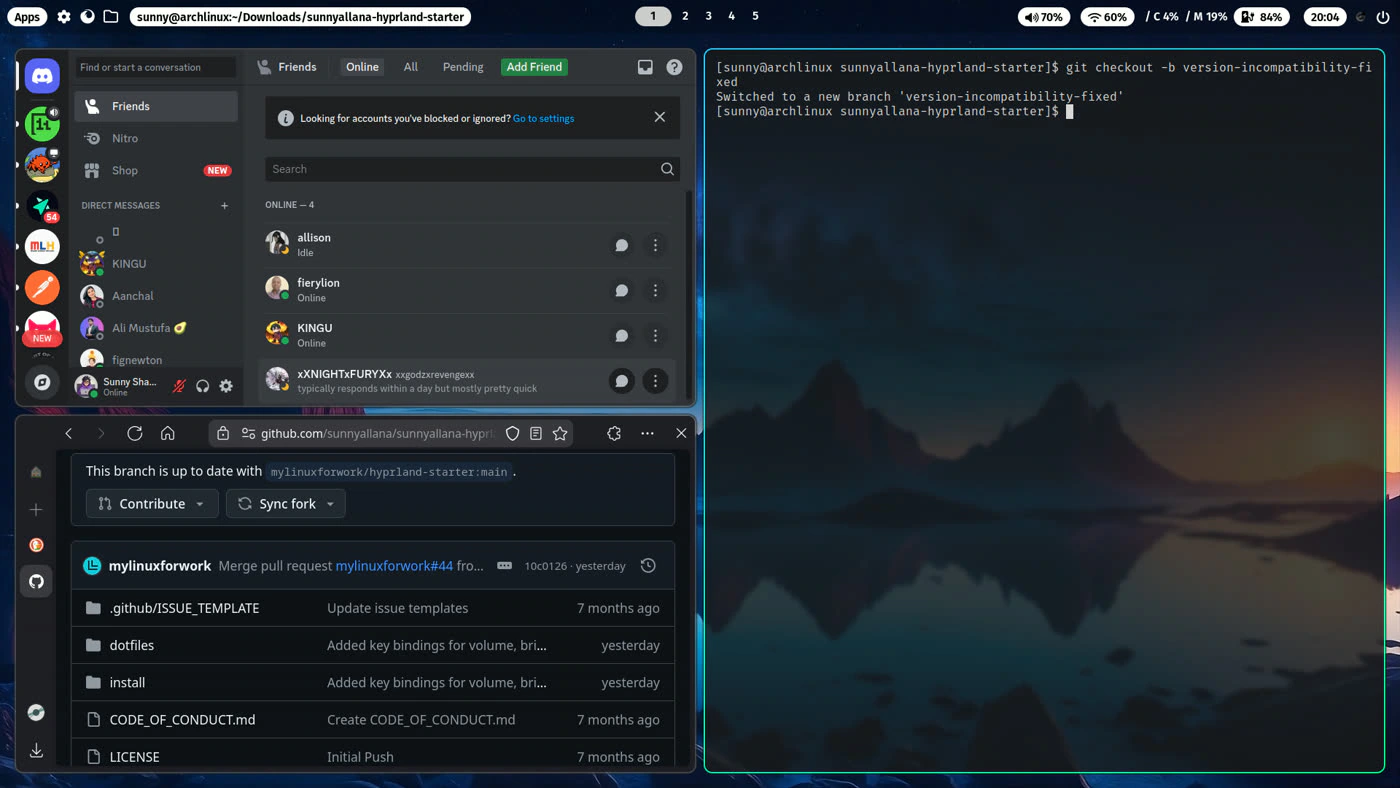Switch to the Online friends tab
1400x788 pixels.
pyautogui.click(x=362, y=67)
